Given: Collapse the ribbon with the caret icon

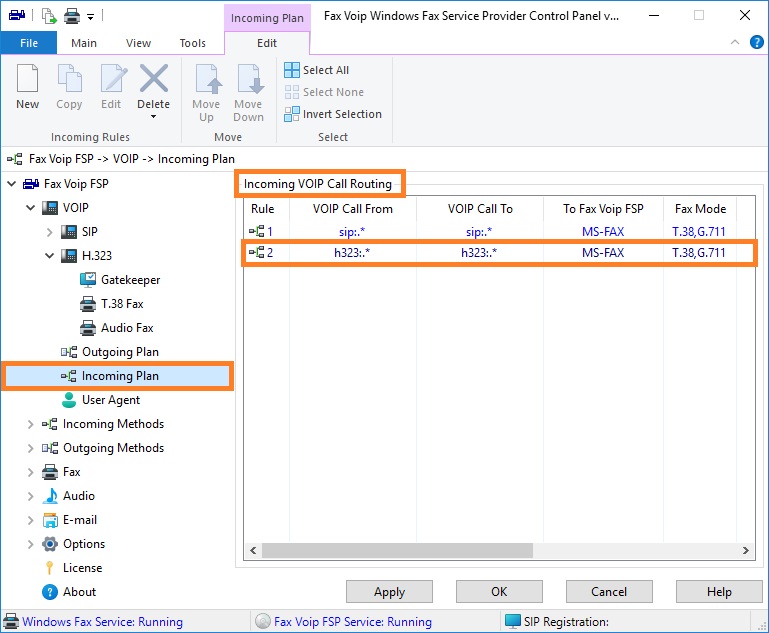Looking at the screenshot, I should [x=735, y=42].
